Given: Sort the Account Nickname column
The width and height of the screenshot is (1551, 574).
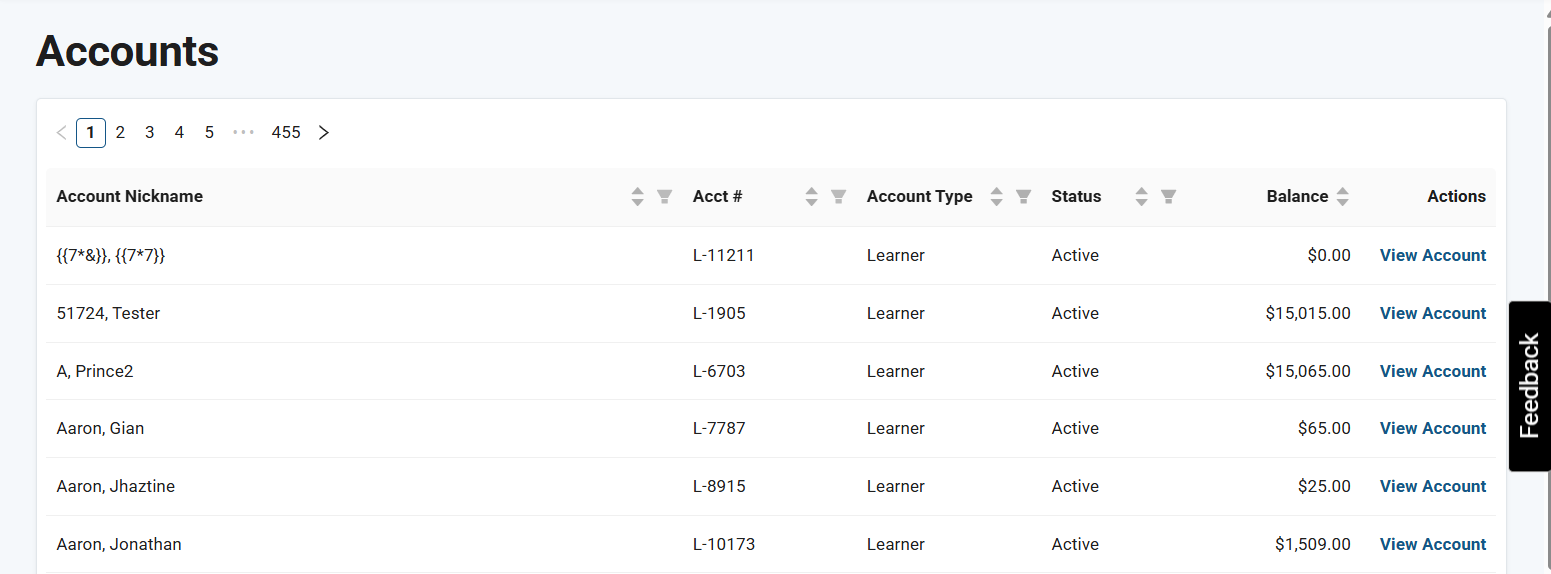Looking at the screenshot, I should (638, 197).
